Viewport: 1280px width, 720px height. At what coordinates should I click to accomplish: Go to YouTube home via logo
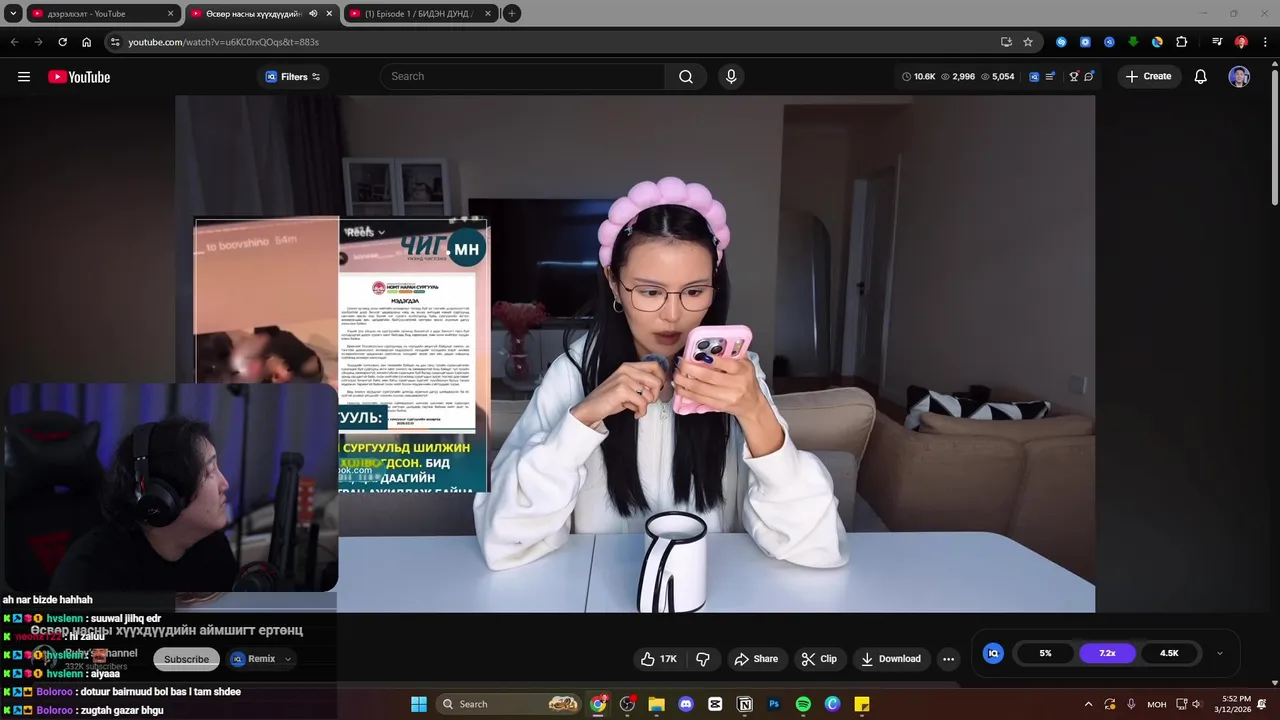point(79,77)
